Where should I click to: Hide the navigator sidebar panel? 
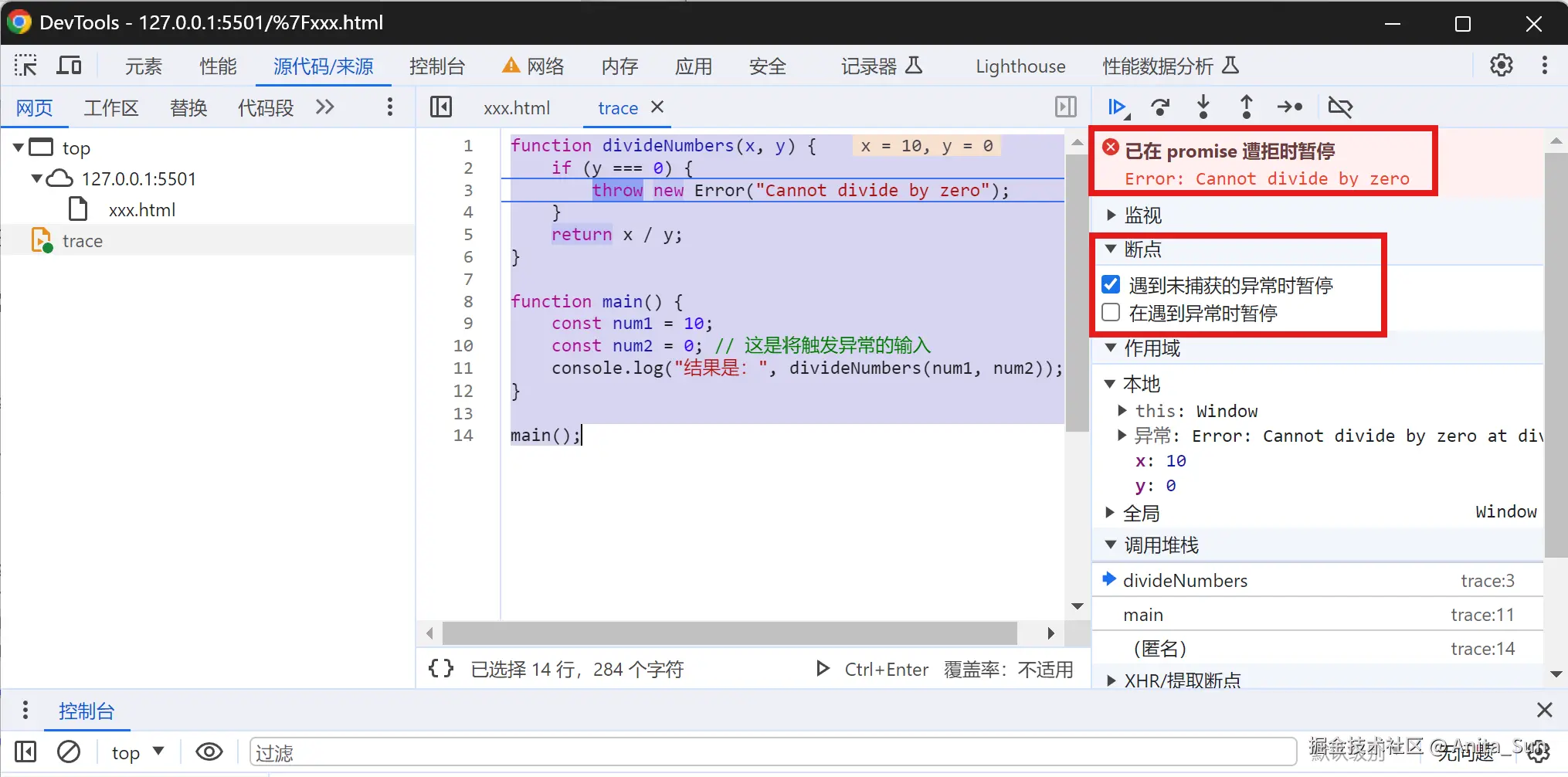pos(441,107)
